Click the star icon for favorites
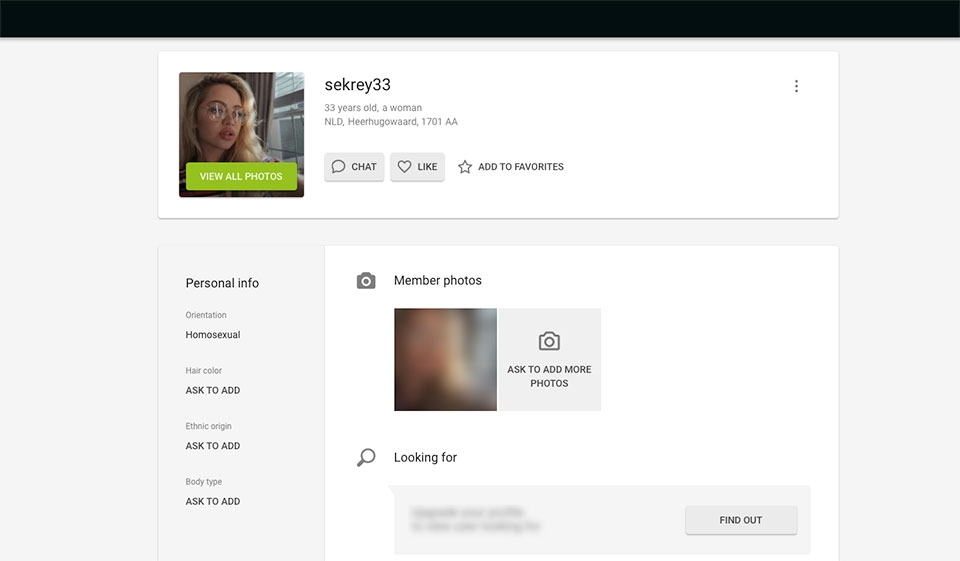Screen dimensions: 960x561 click(465, 167)
